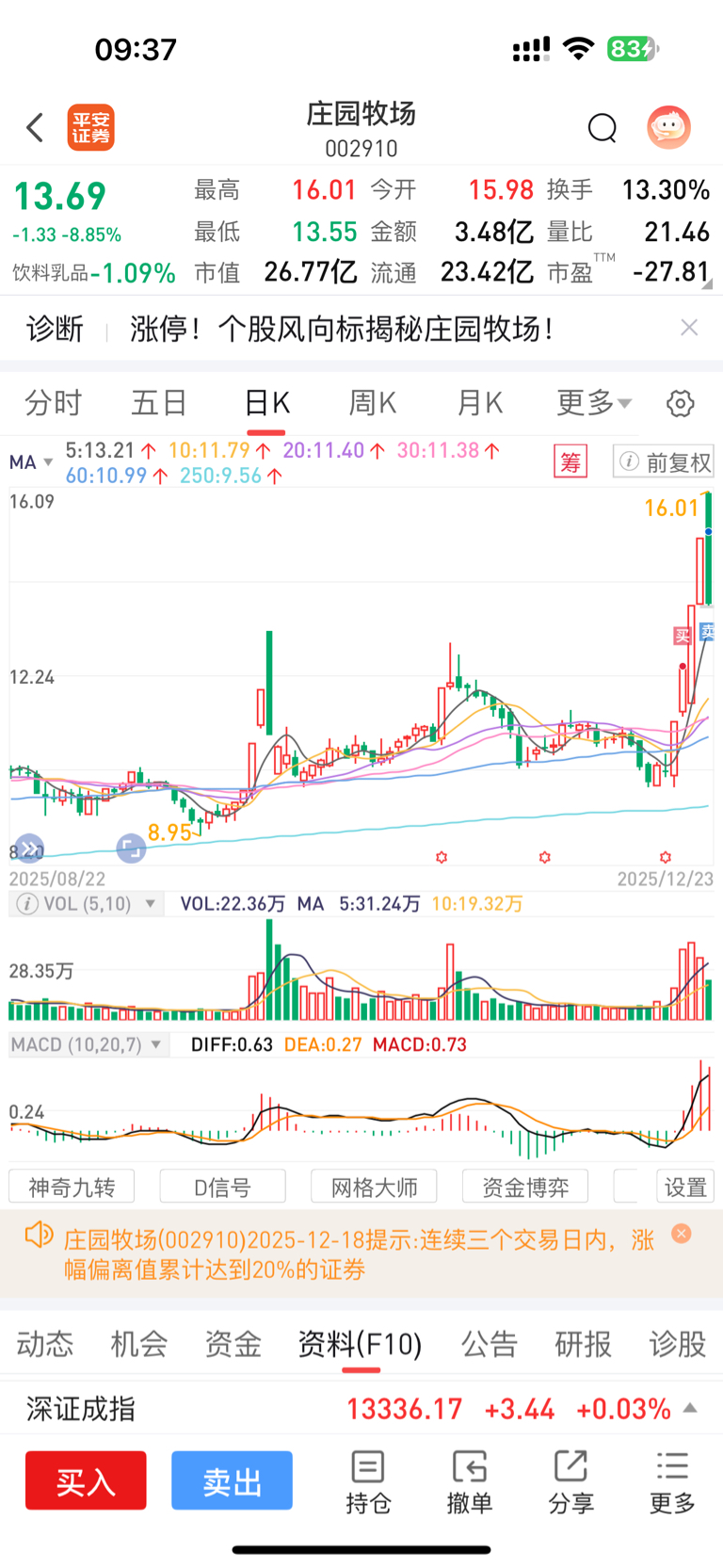Tap the 分享 share icon

click(x=570, y=1483)
